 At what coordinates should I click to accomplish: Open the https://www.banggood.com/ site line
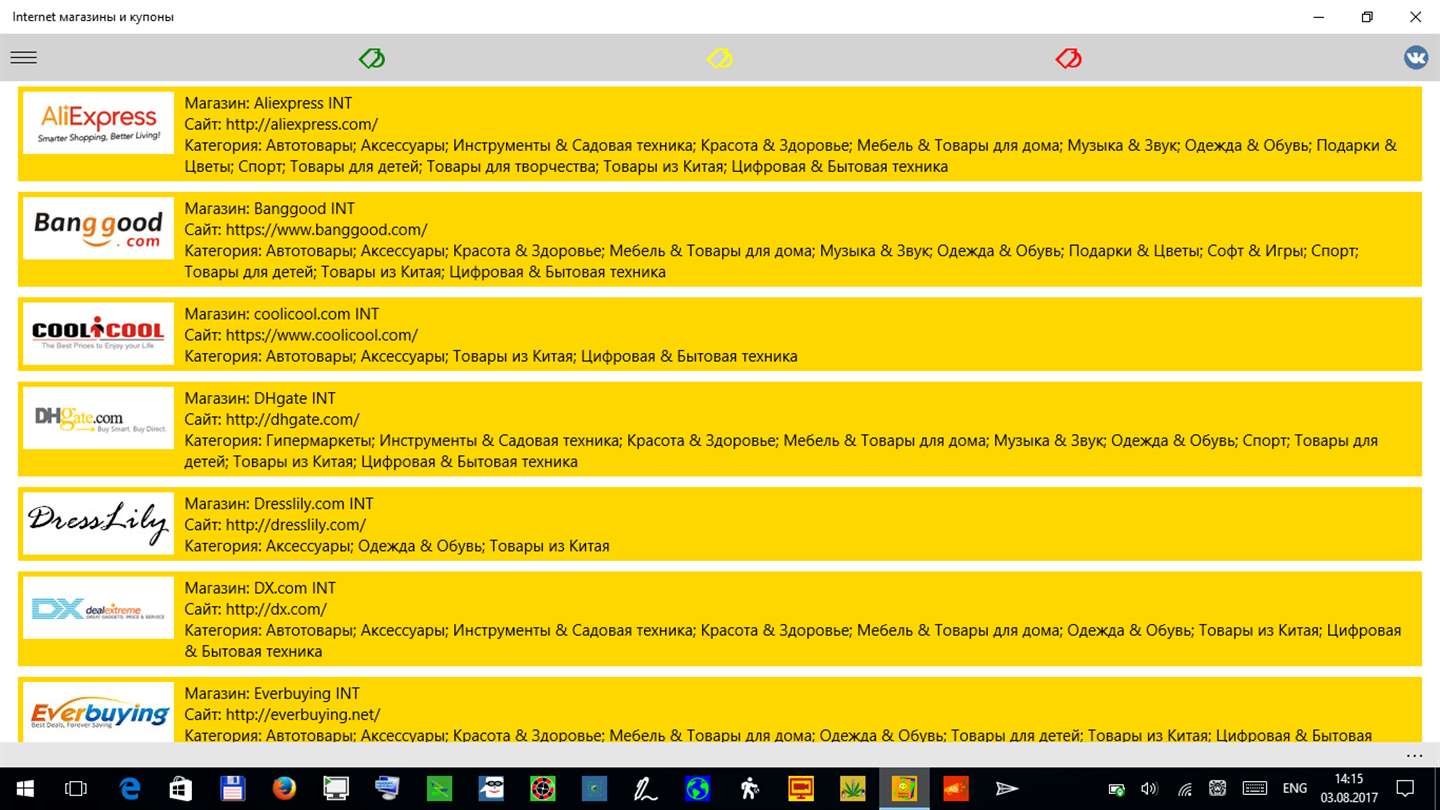(x=306, y=229)
